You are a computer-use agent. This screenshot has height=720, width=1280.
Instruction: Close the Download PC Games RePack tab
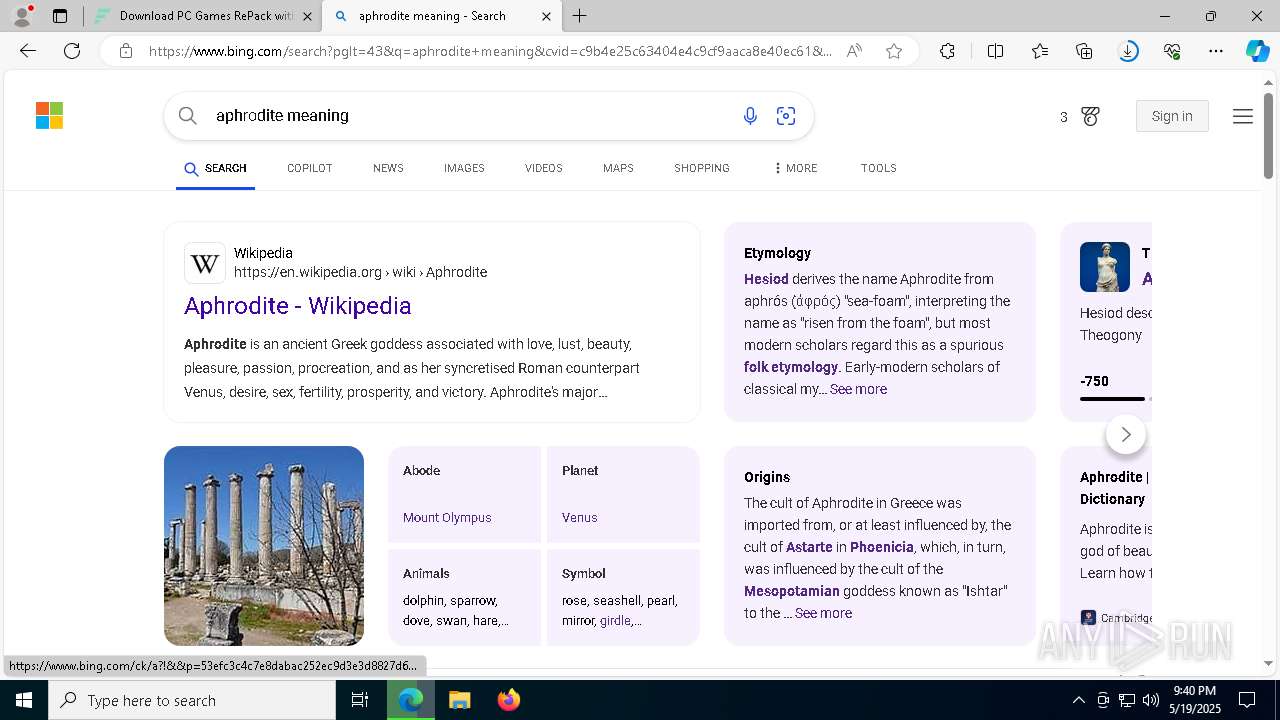307,16
